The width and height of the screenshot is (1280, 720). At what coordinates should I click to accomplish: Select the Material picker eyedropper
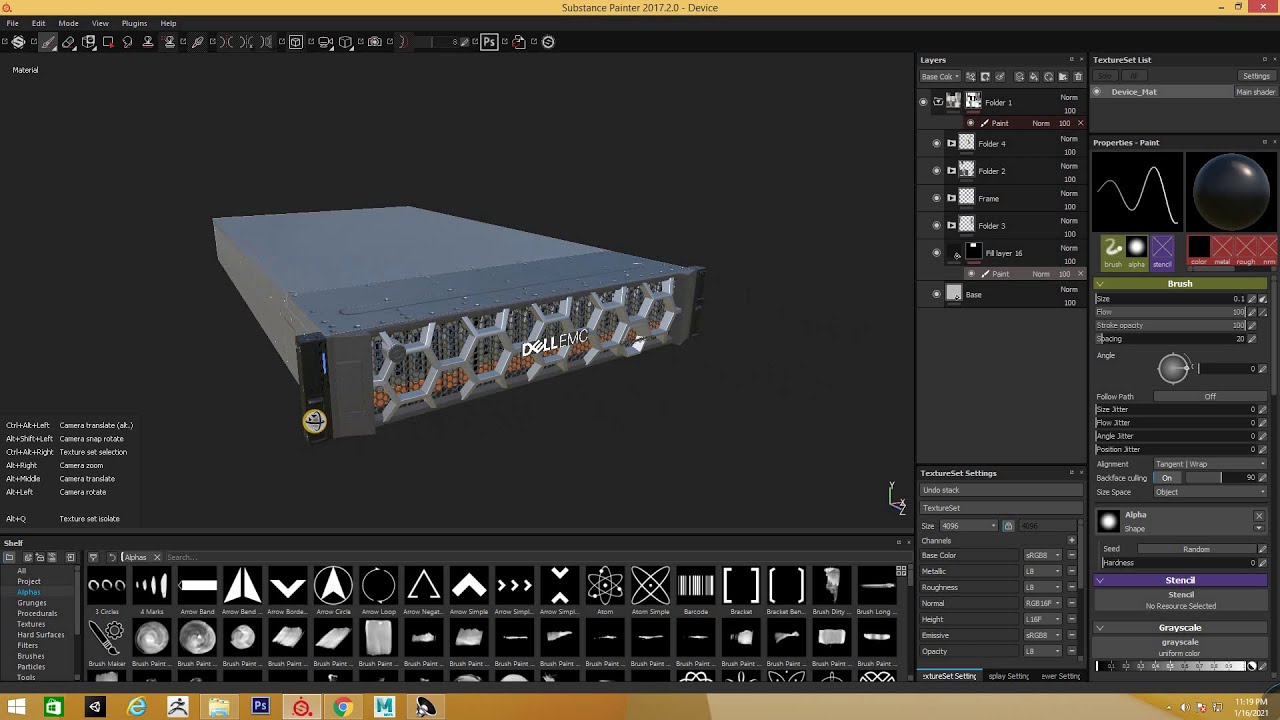(x=198, y=42)
